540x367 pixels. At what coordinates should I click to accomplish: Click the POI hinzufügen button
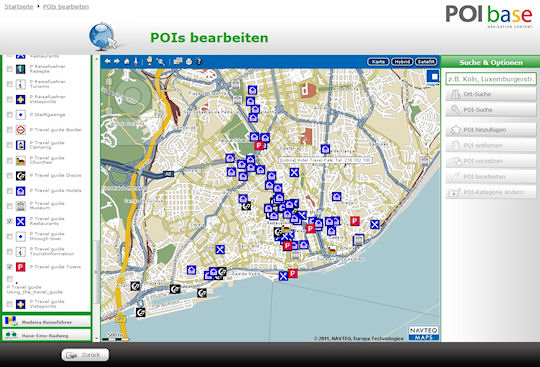491,130
